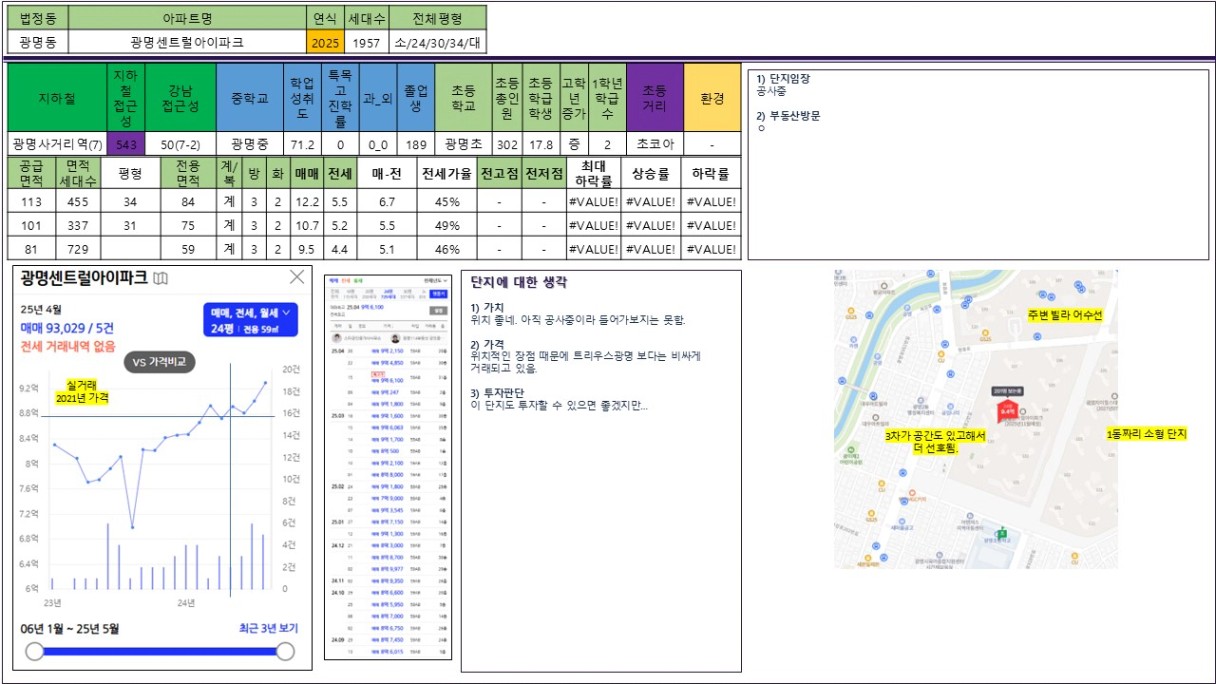Select the 세대수 header cell in the top table
The height and width of the screenshot is (684, 1216).
365,18
